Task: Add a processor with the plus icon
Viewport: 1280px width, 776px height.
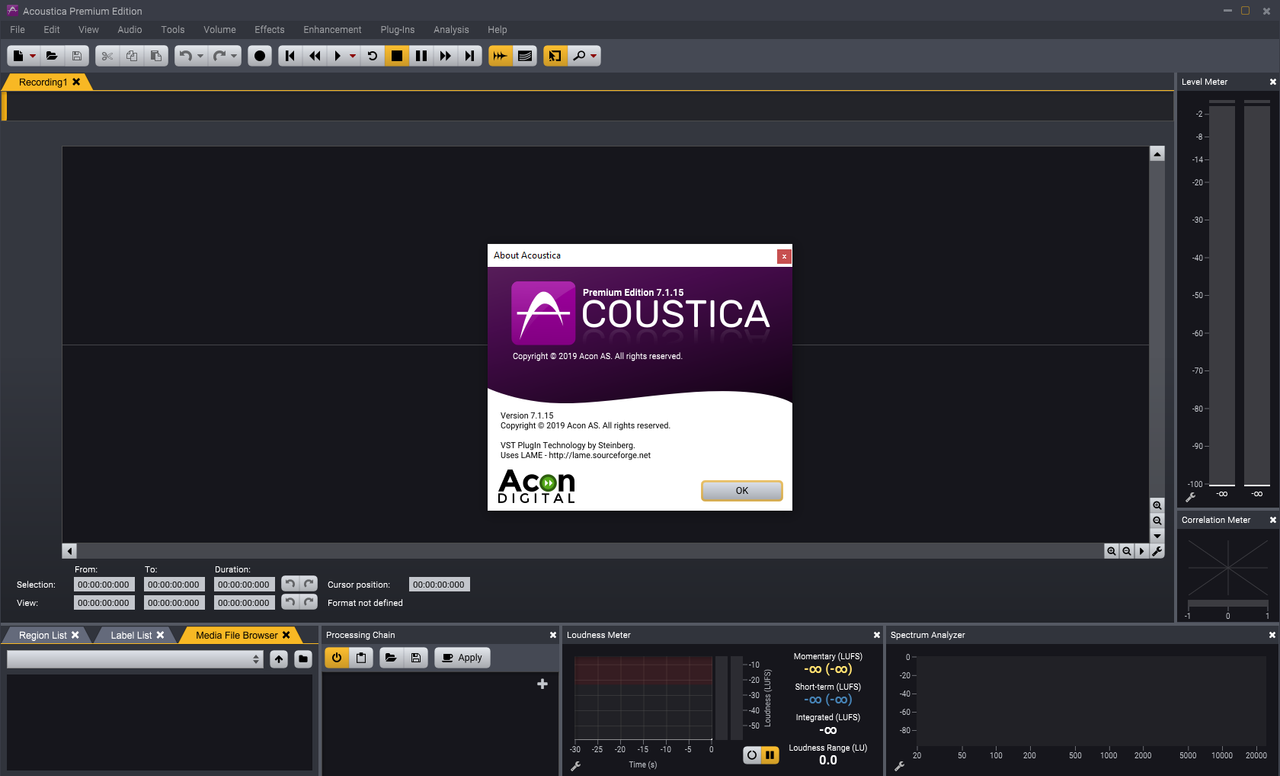Action: tap(543, 684)
